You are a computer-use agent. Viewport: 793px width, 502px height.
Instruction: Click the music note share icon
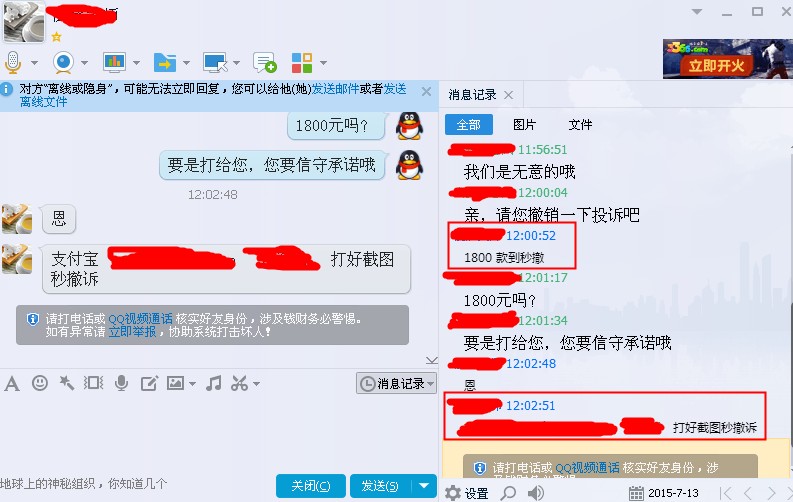(213, 383)
